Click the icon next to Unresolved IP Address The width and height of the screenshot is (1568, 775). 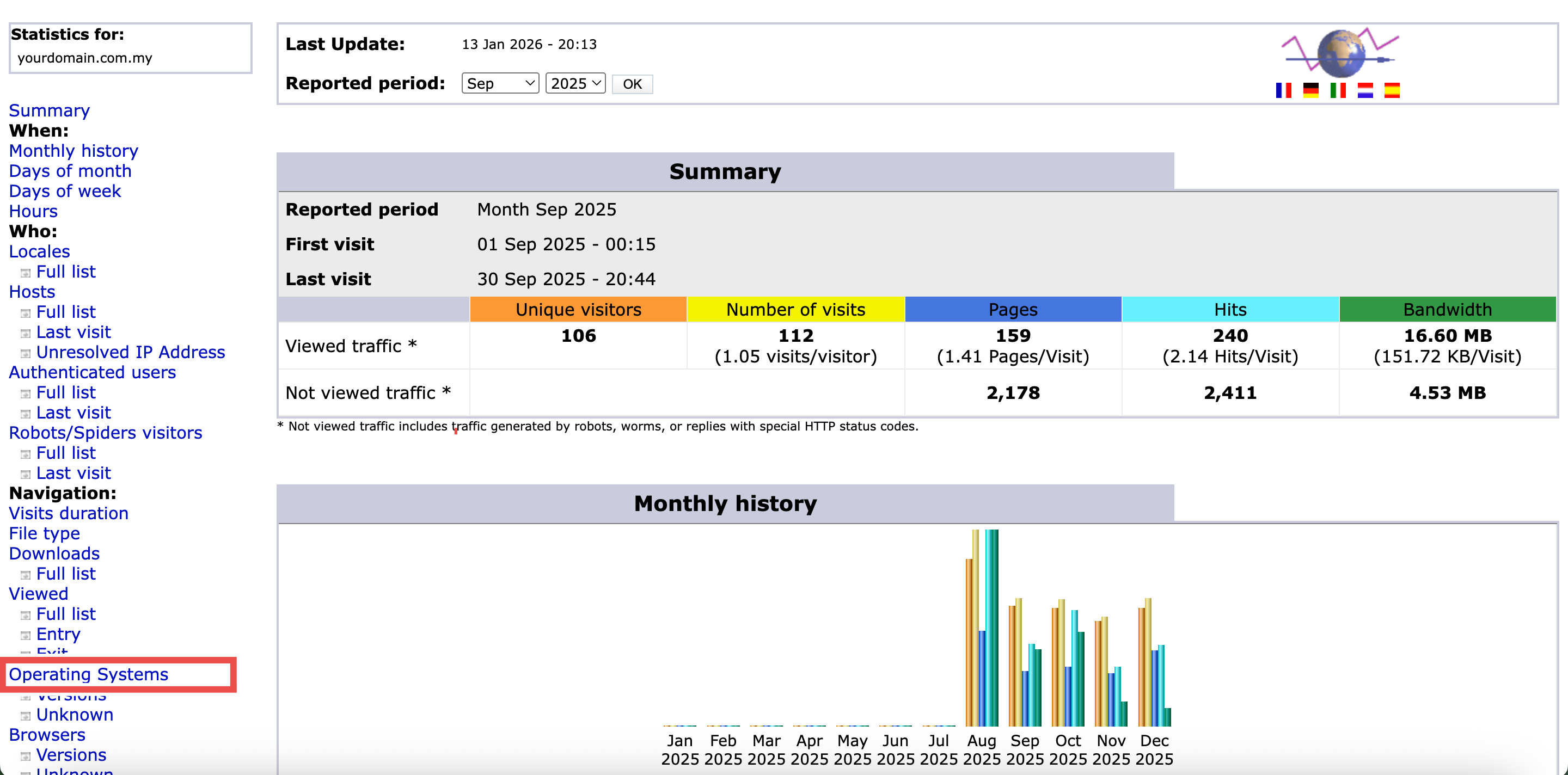[25, 352]
